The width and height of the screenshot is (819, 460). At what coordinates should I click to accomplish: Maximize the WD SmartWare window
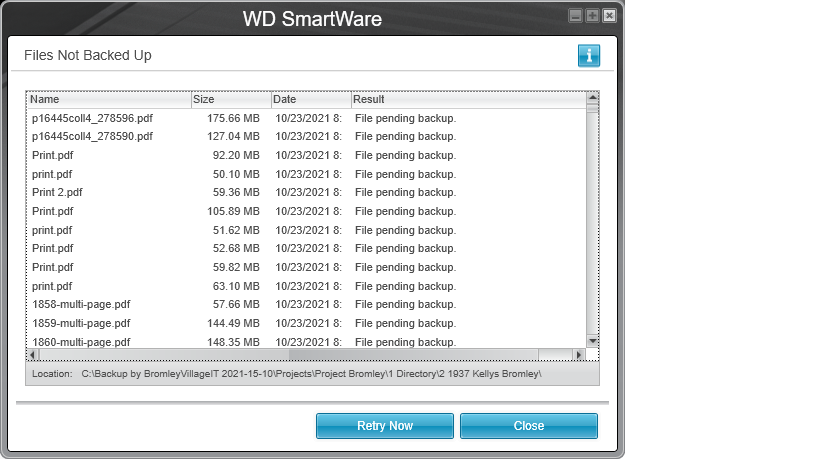coord(592,16)
